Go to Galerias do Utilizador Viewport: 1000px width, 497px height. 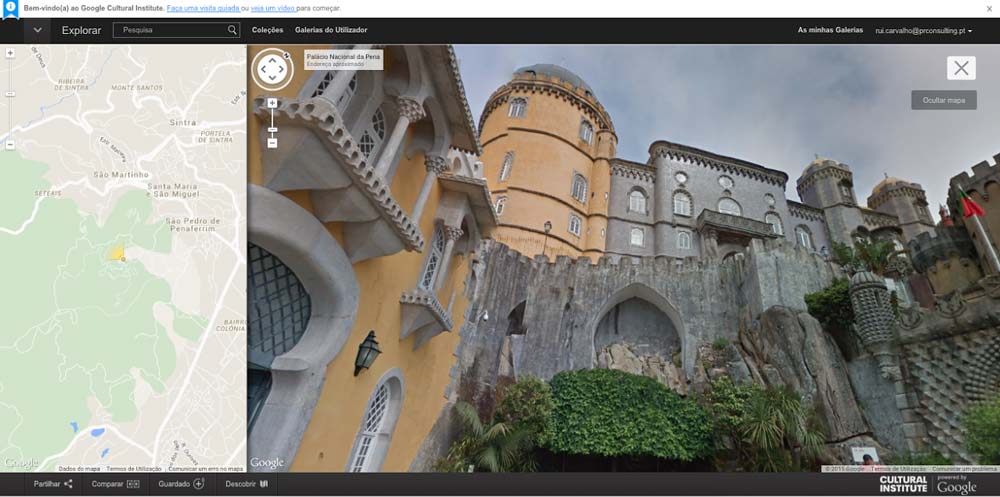point(329,30)
